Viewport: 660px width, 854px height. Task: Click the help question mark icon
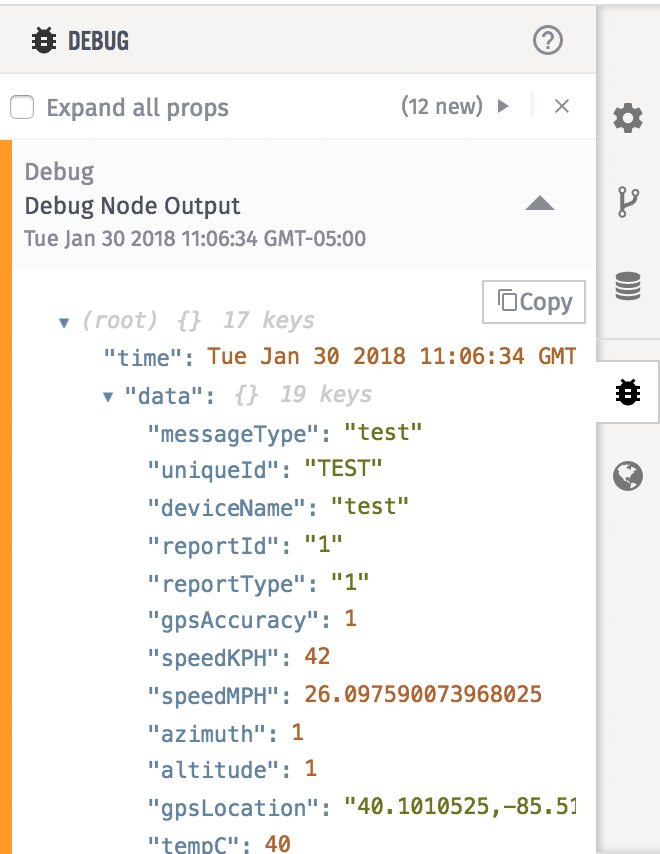point(548,41)
